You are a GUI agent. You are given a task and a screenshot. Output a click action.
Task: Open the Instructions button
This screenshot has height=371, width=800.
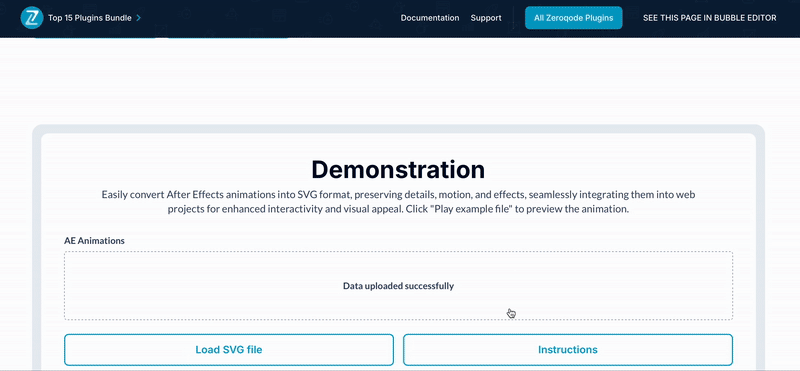point(567,350)
